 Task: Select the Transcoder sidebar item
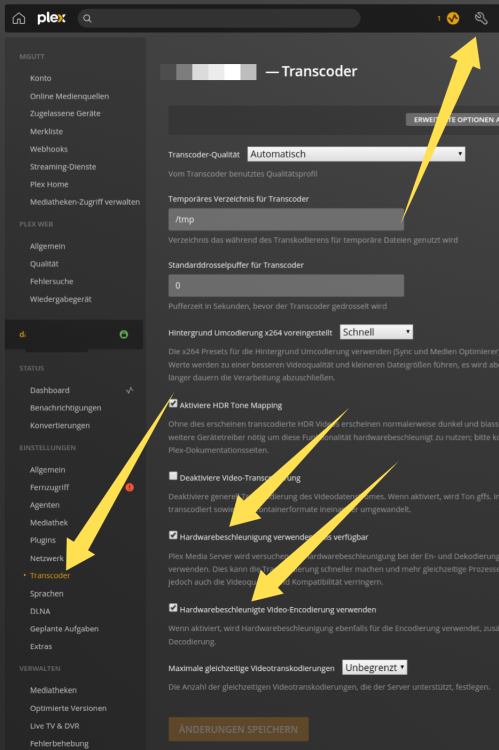tap(50, 576)
